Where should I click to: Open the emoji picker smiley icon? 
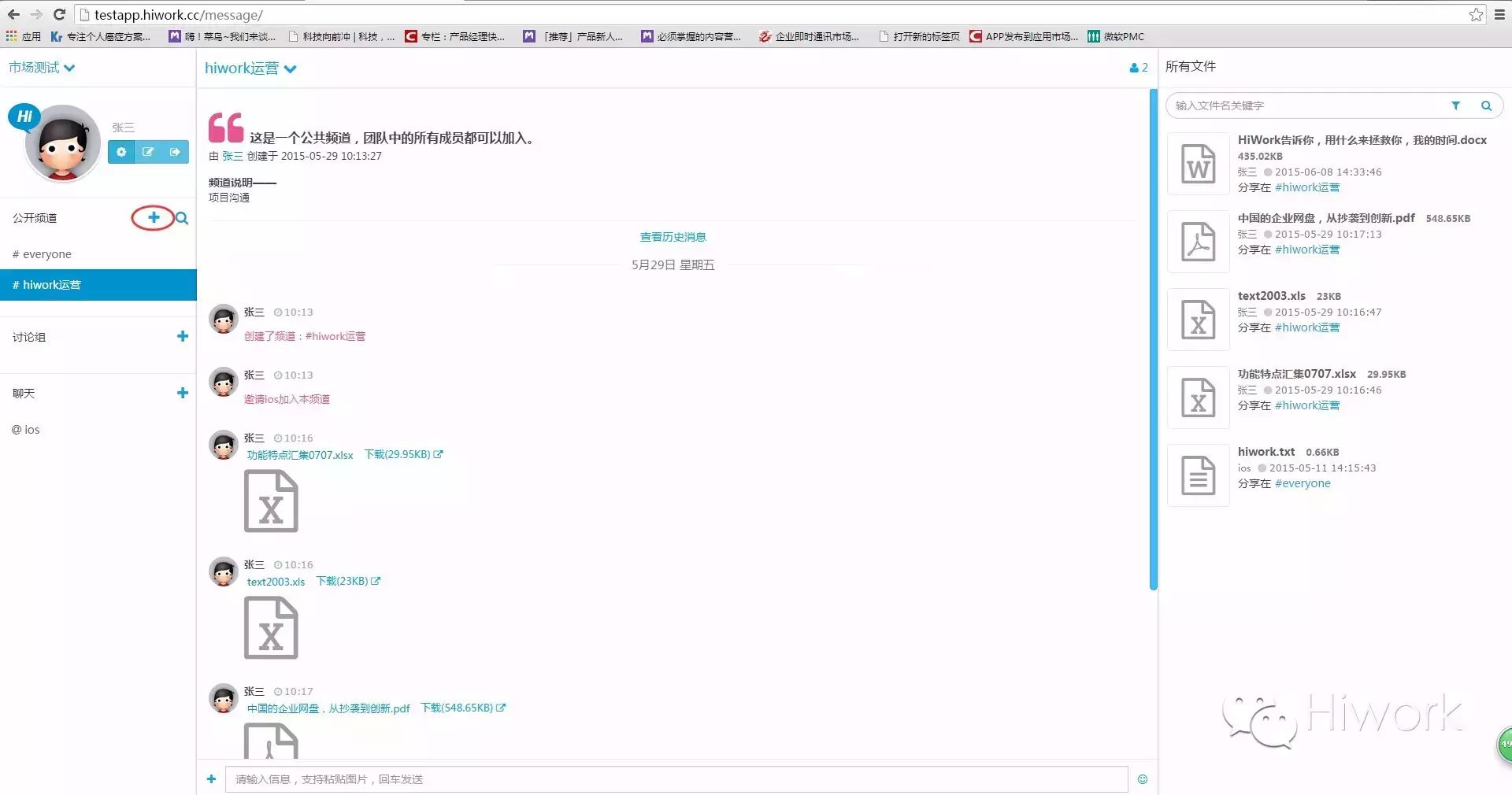click(1143, 779)
